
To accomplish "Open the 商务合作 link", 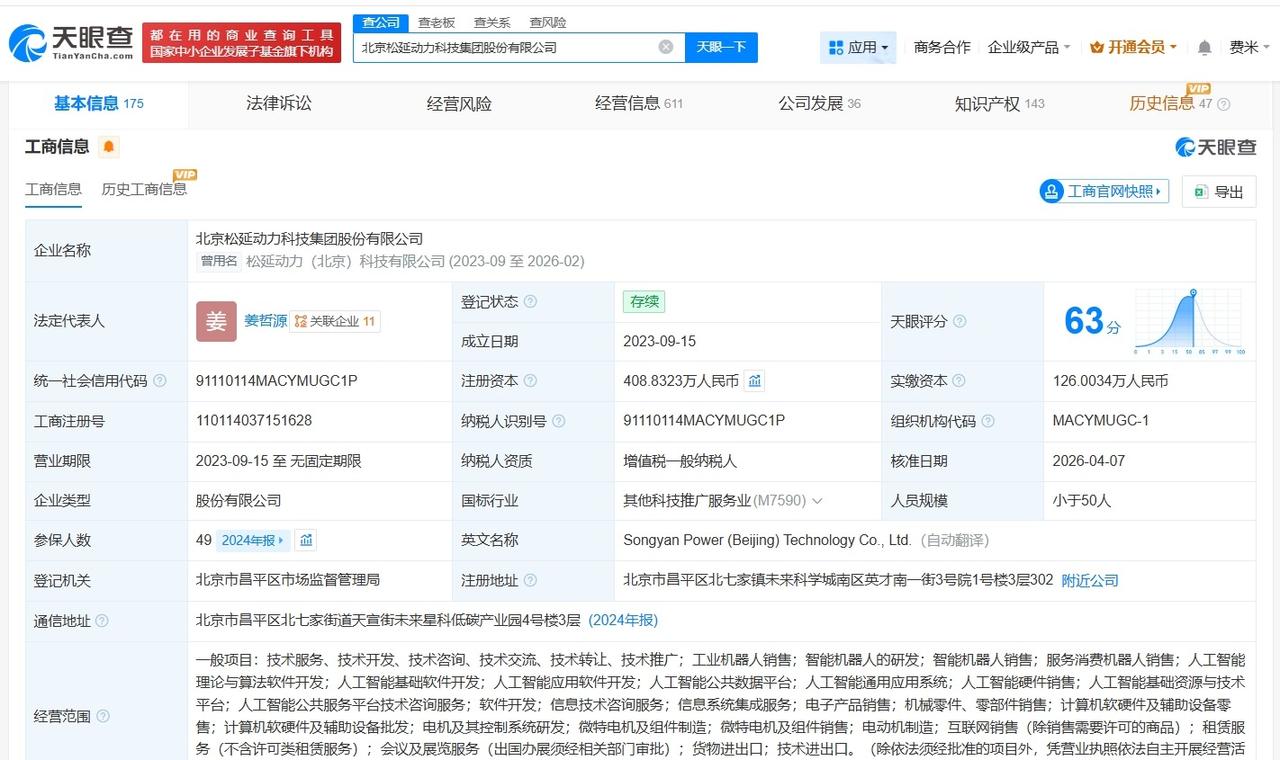I will tap(942, 47).
